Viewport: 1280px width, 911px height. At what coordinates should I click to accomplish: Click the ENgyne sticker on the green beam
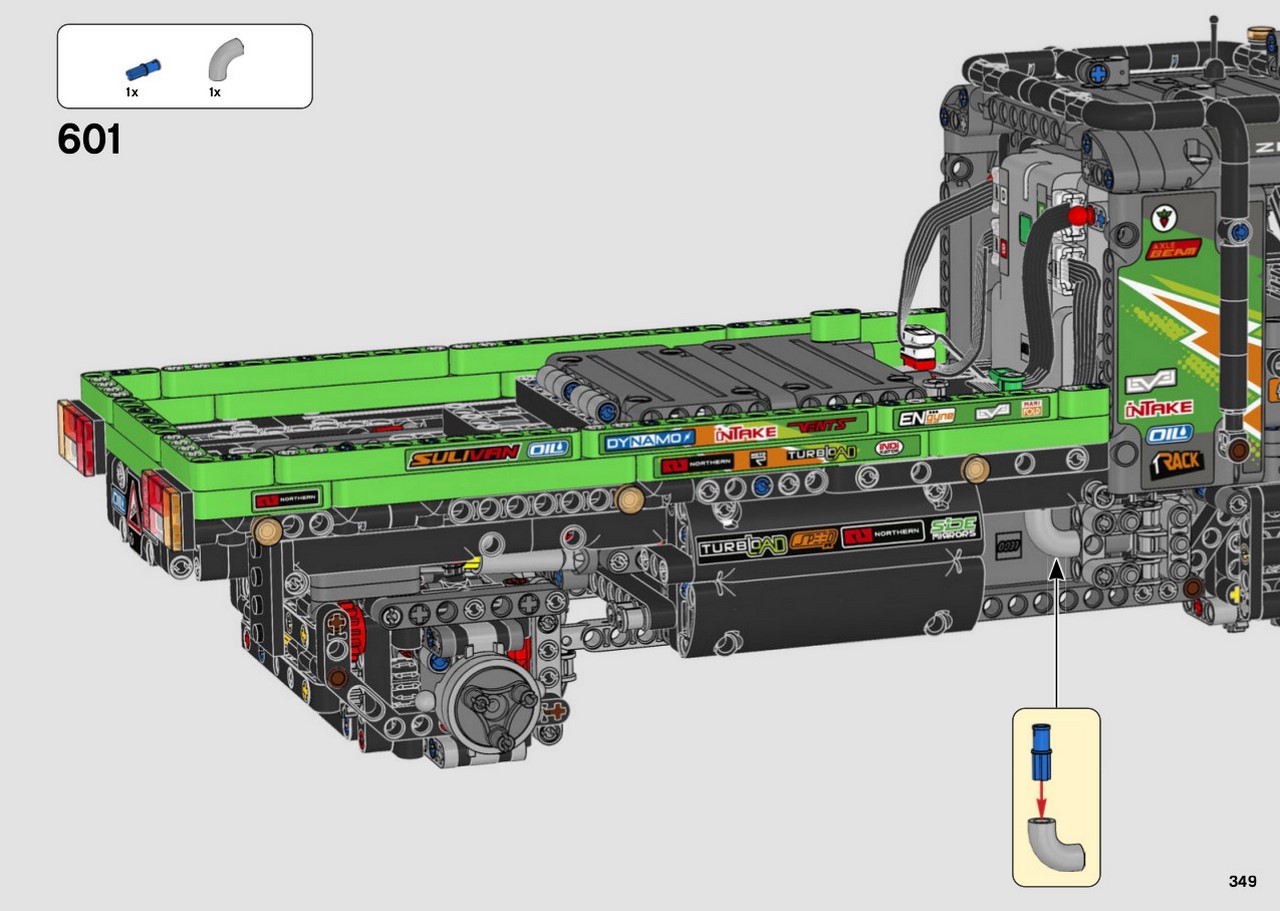pos(926,416)
